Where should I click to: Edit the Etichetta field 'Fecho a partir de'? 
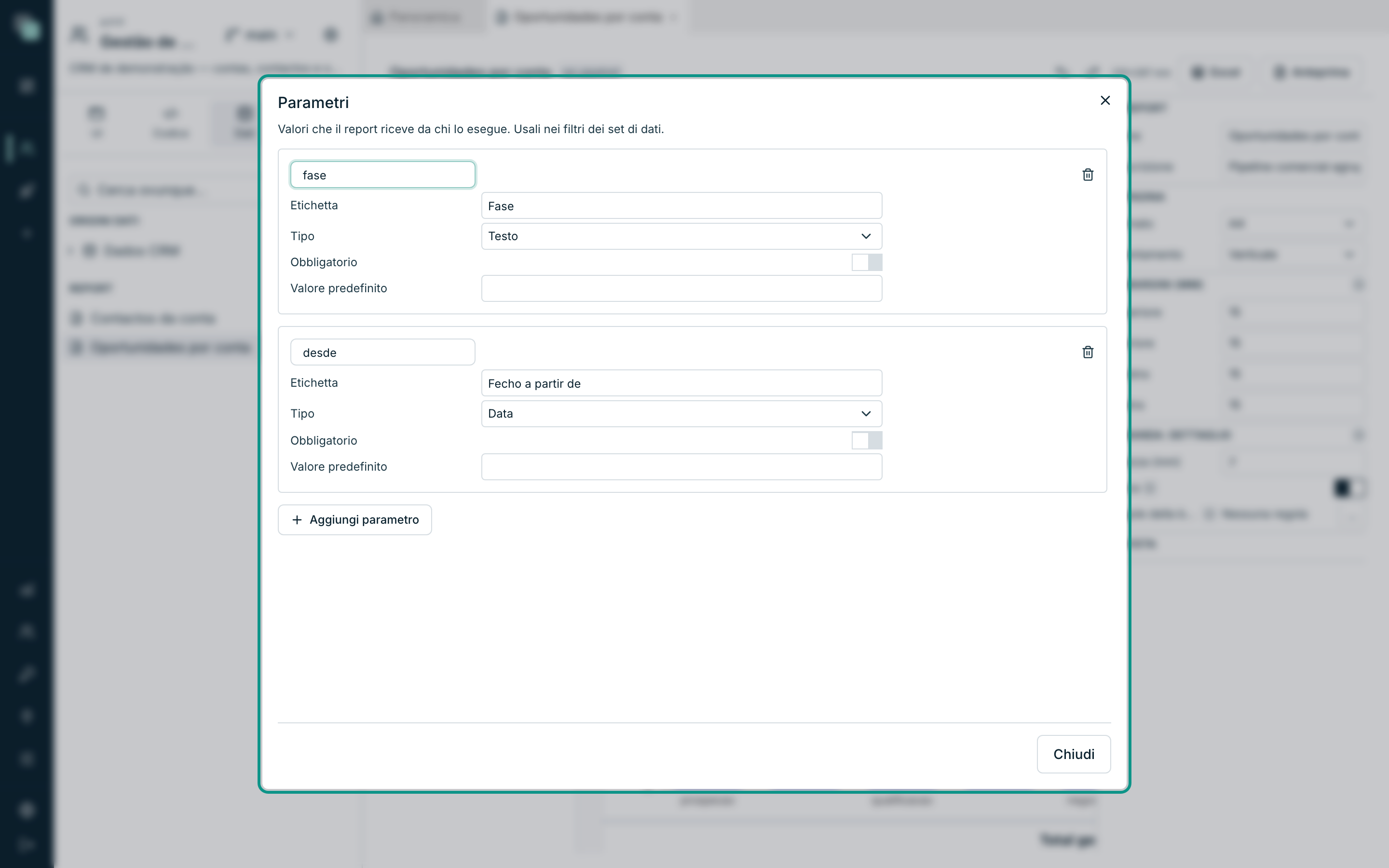coord(681,383)
